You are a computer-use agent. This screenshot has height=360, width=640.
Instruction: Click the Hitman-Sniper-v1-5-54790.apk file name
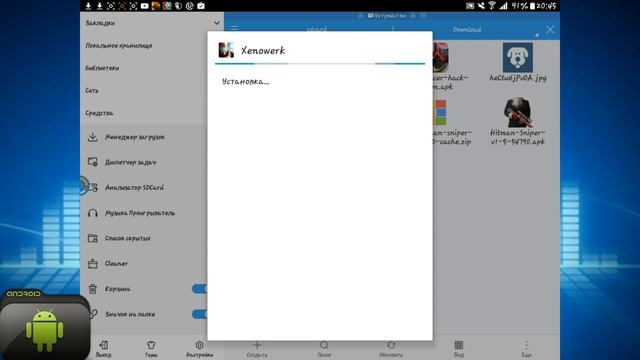coord(518,137)
